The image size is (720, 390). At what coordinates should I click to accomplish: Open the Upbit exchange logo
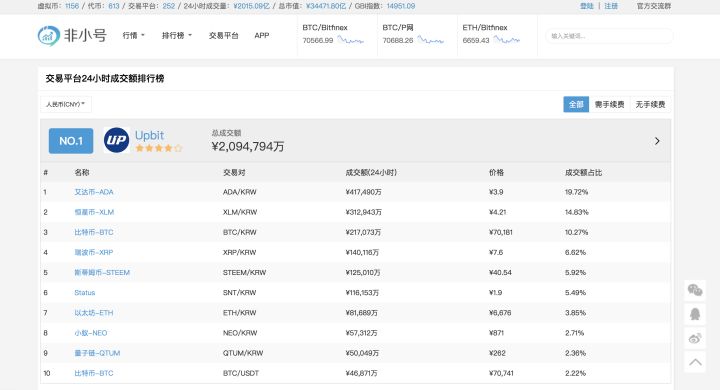click(x=116, y=140)
